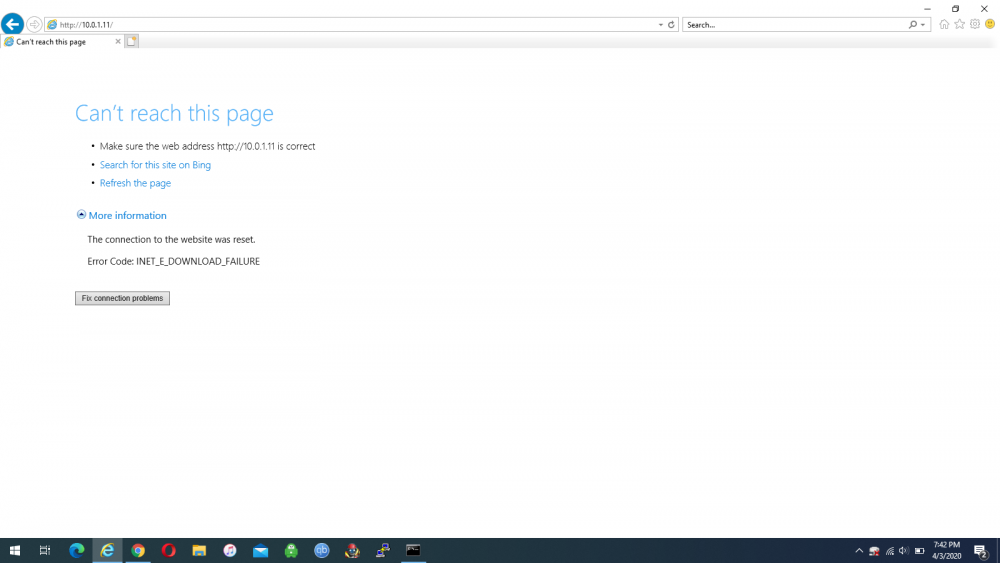Switch to Google Chrome in the taskbar

[138, 550]
